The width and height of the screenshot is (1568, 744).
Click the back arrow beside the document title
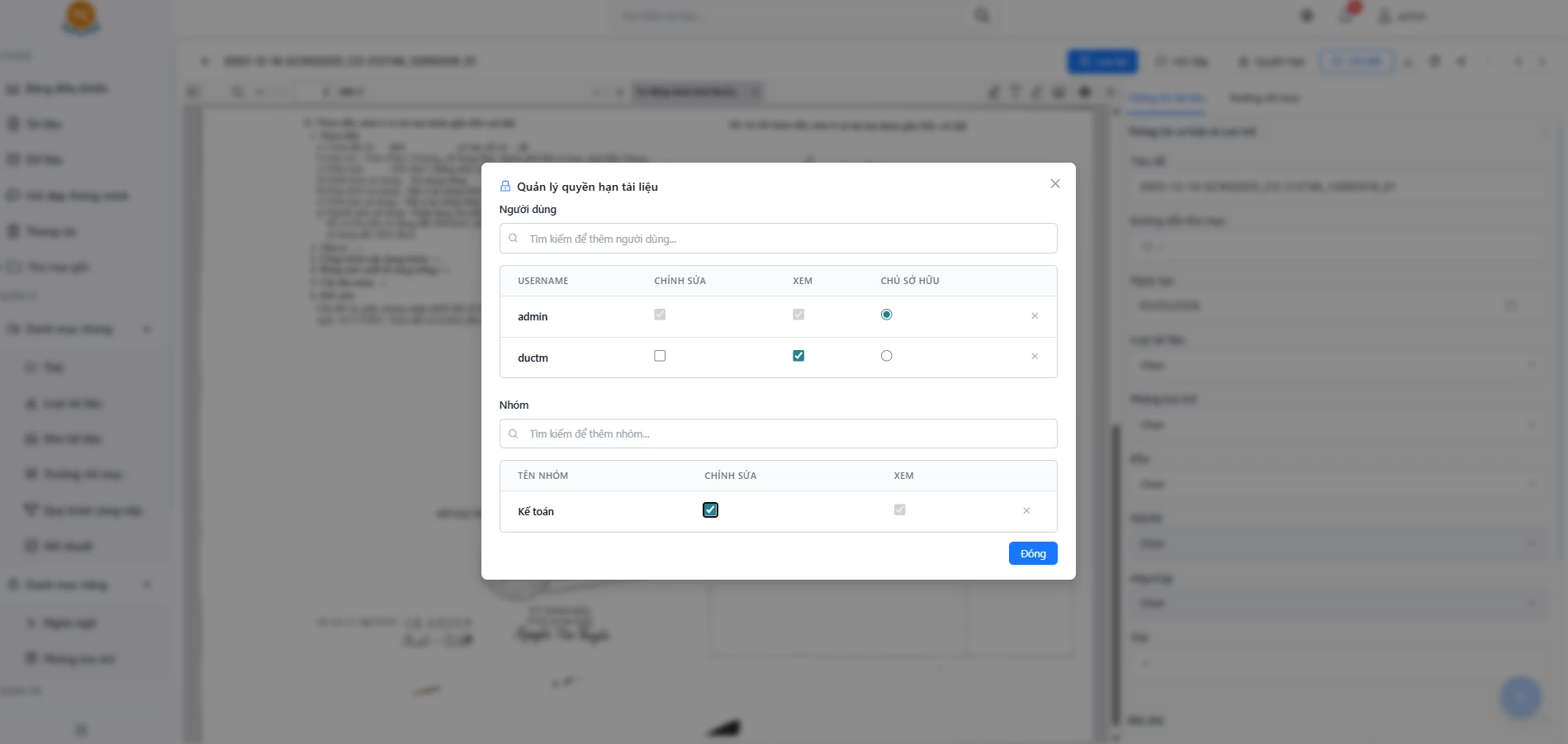click(205, 61)
